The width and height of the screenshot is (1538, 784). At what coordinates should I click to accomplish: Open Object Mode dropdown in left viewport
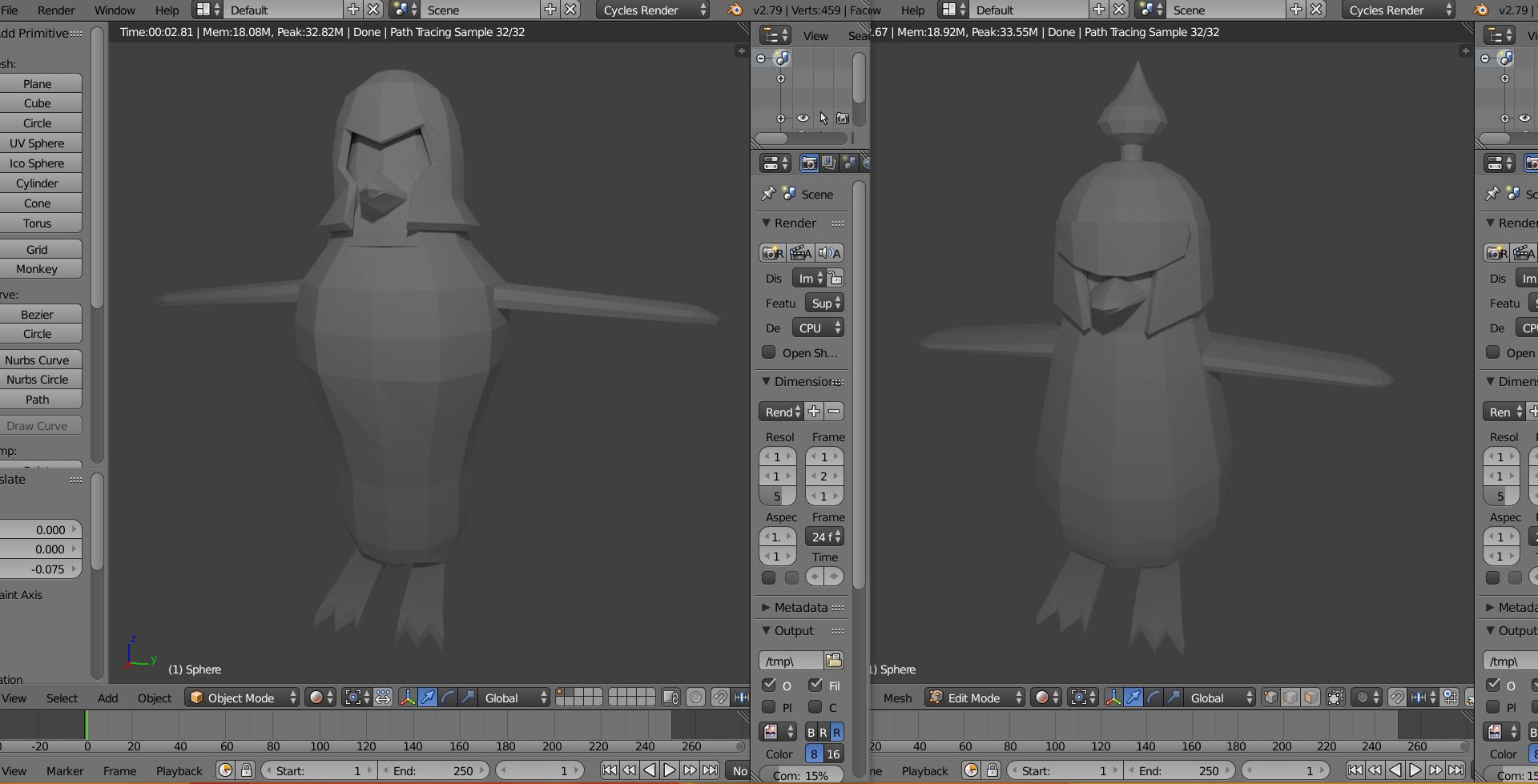point(243,698)
